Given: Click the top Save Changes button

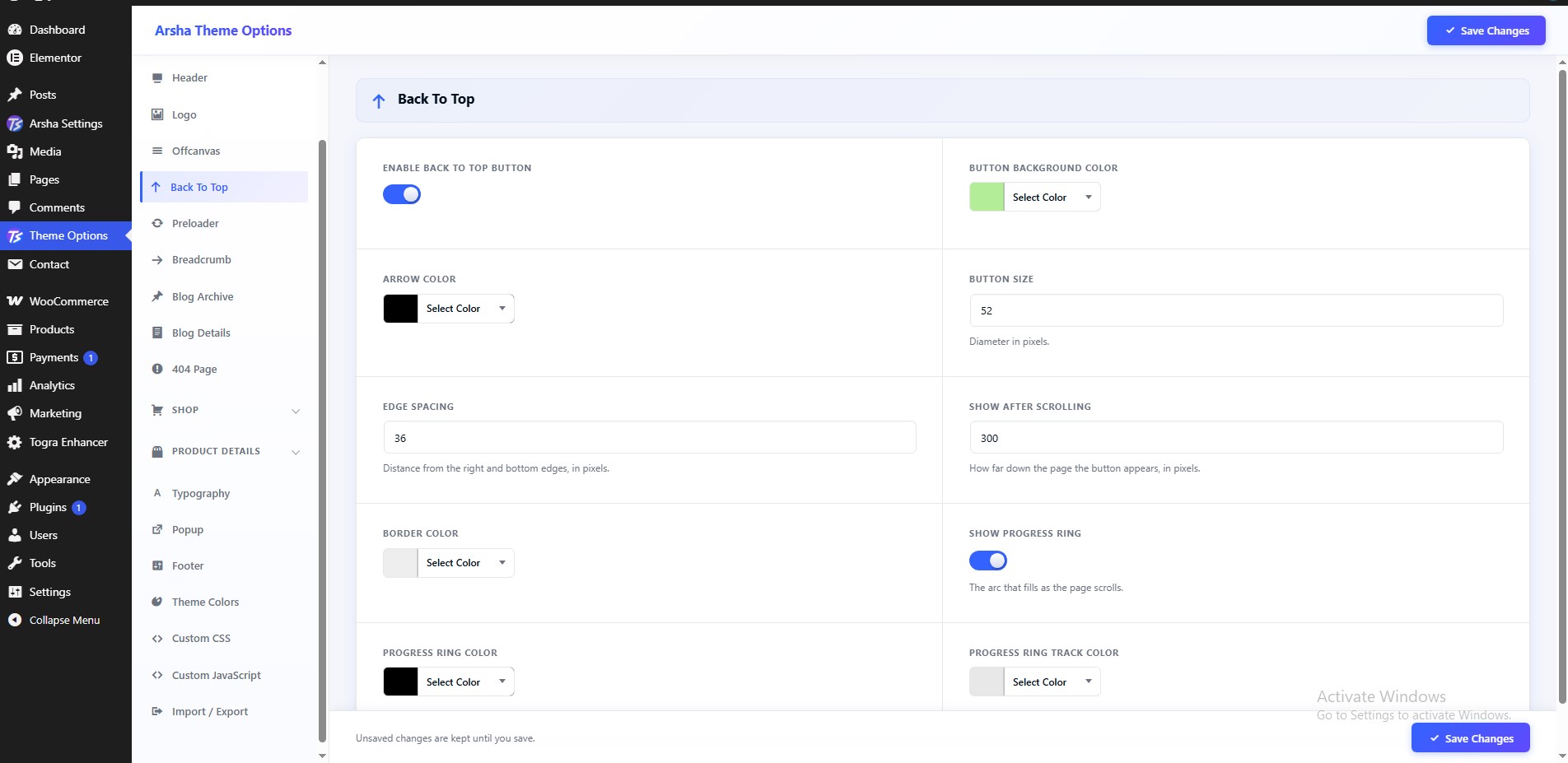Looking at the screenshot, I should (x=1486, y=30).
